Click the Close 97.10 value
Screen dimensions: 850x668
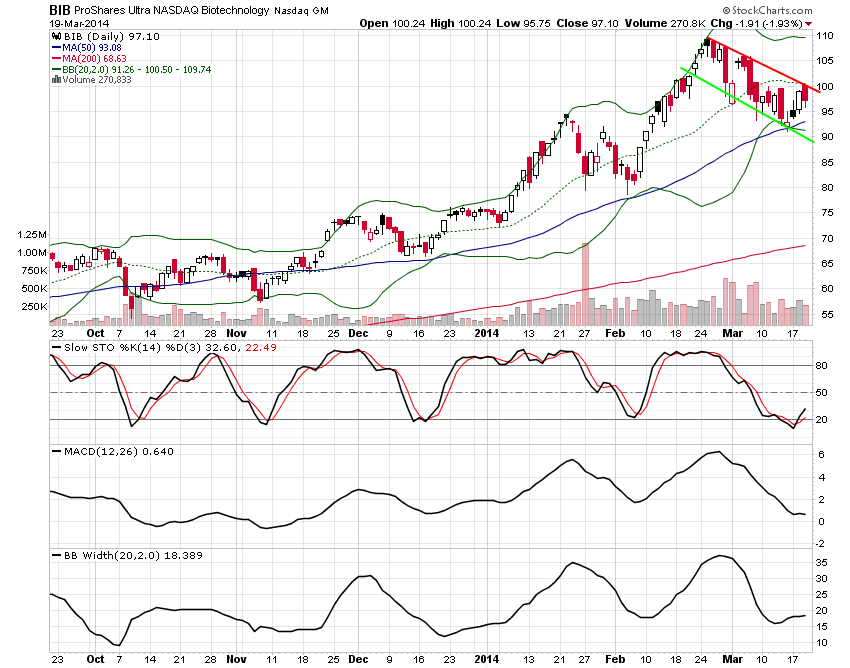pos(588,23)
